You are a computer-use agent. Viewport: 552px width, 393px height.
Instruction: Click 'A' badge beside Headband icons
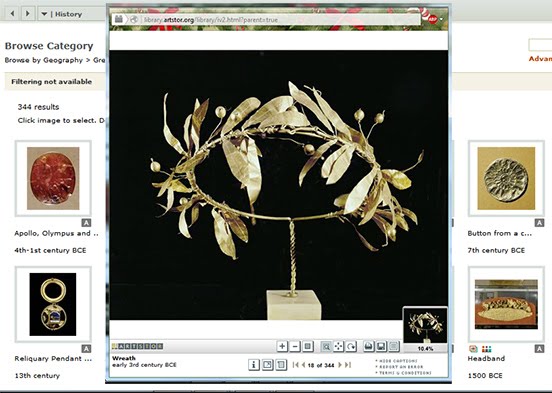(x=539, y=349)
